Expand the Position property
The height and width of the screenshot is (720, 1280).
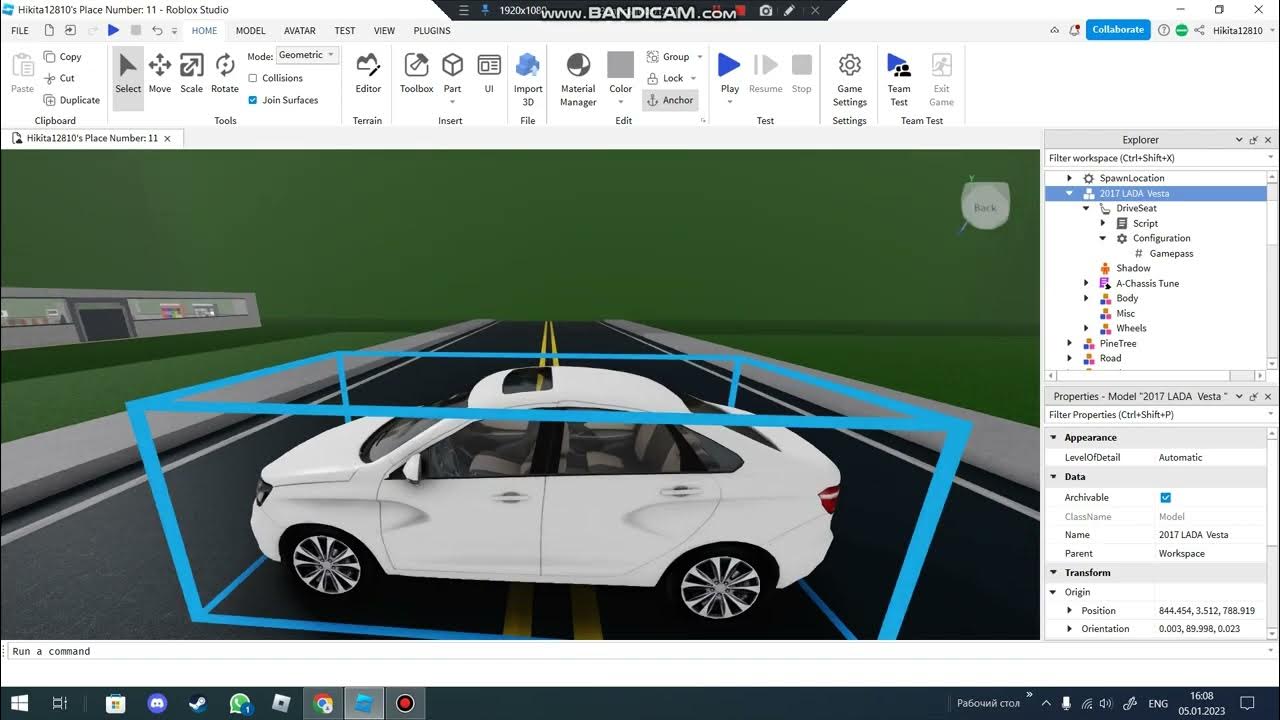[x=1070, y=610]
